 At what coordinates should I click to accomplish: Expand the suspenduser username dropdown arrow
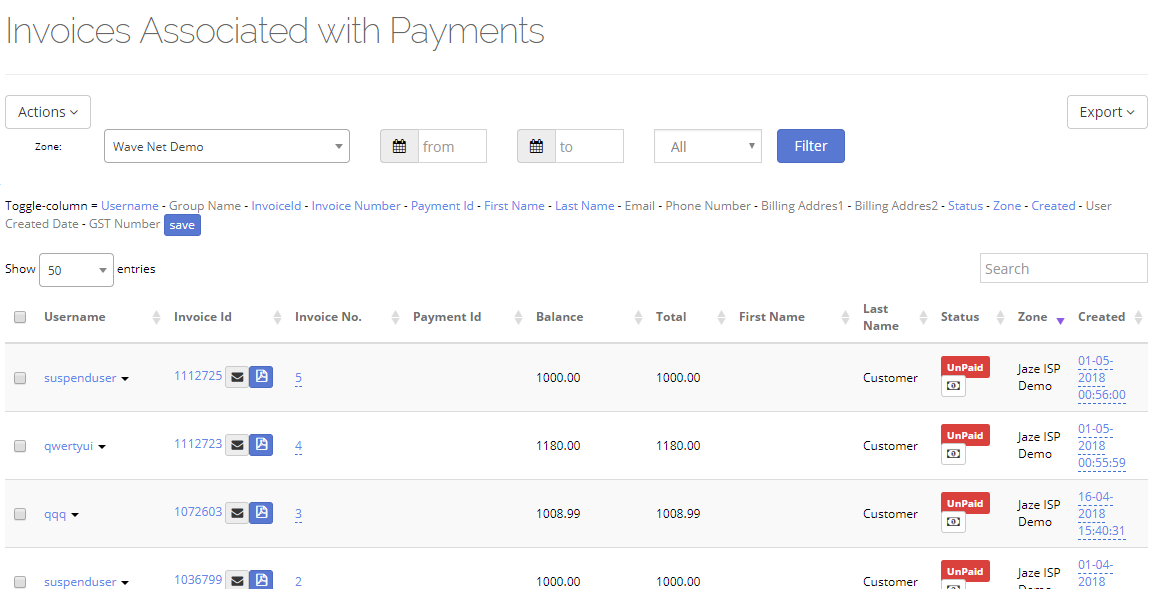124,378
